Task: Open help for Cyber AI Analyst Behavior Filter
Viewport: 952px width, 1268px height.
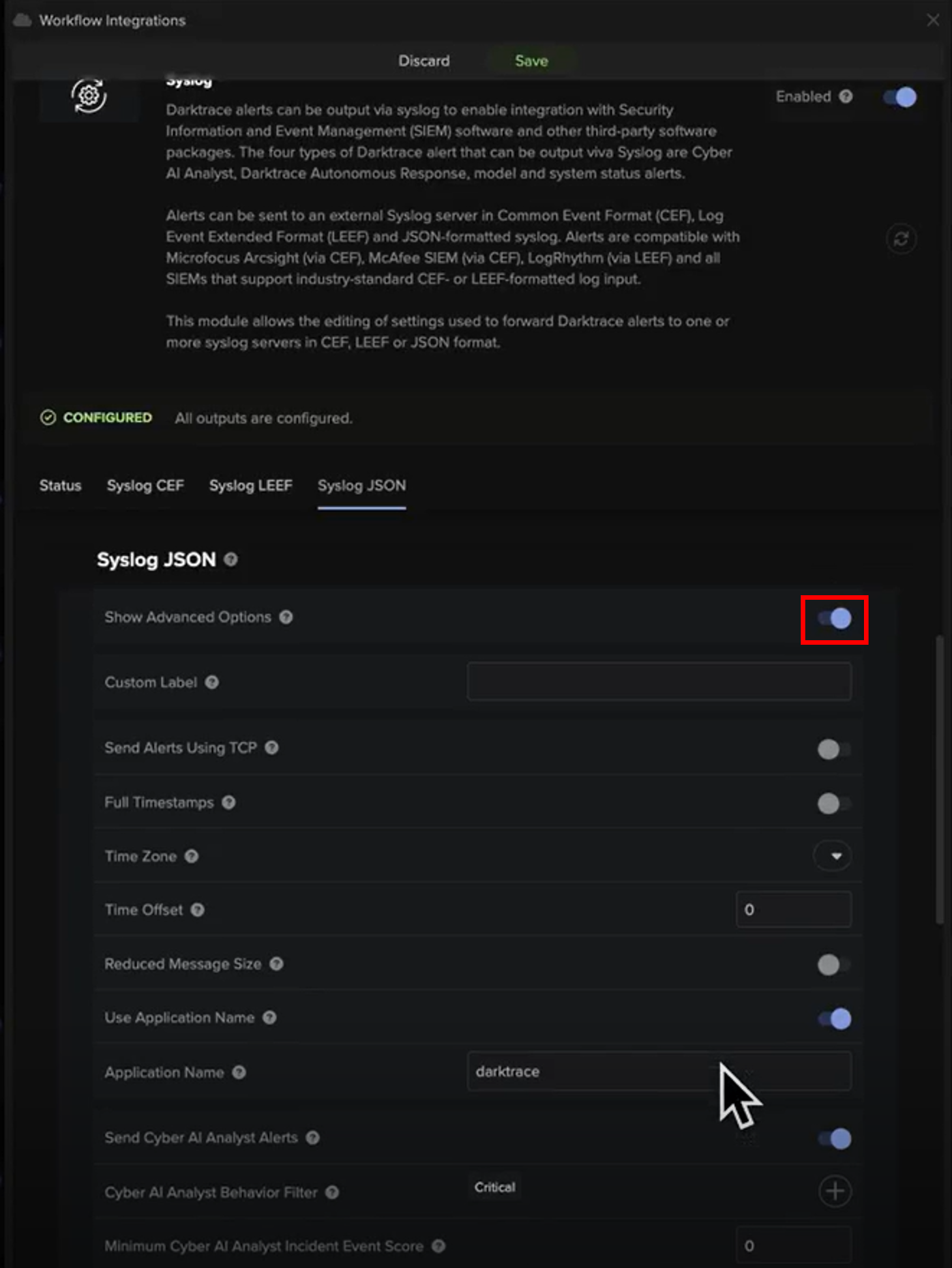Action: coord(333,1192)
